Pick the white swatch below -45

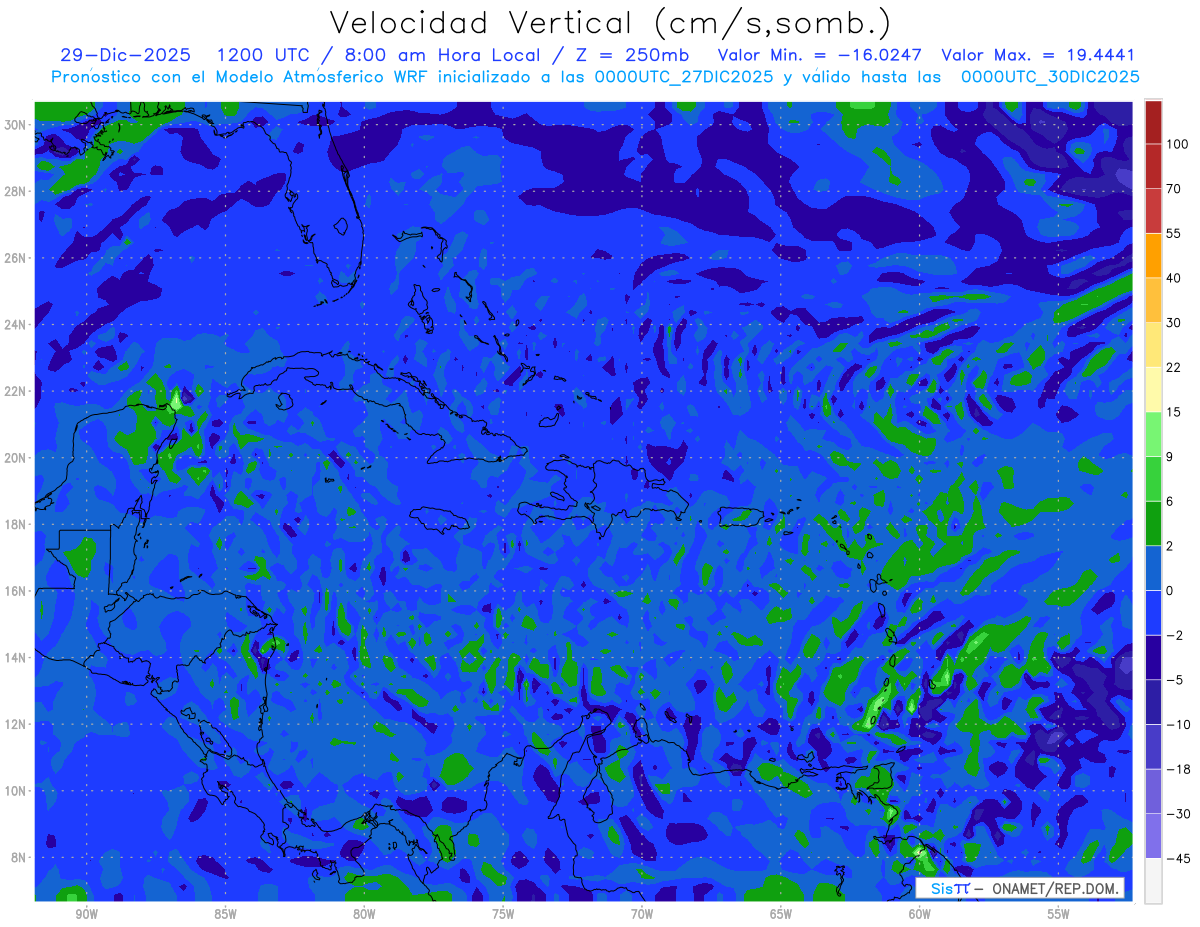[1153, 881]
